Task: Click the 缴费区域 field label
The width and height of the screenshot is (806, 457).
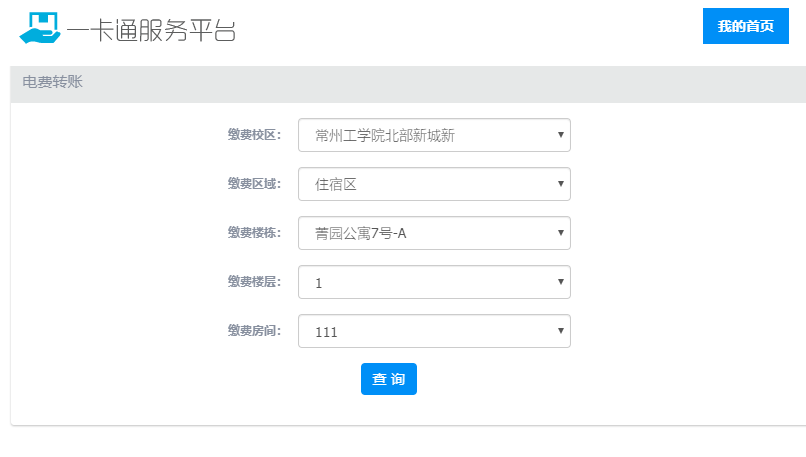Action: [x=254, y=184]
